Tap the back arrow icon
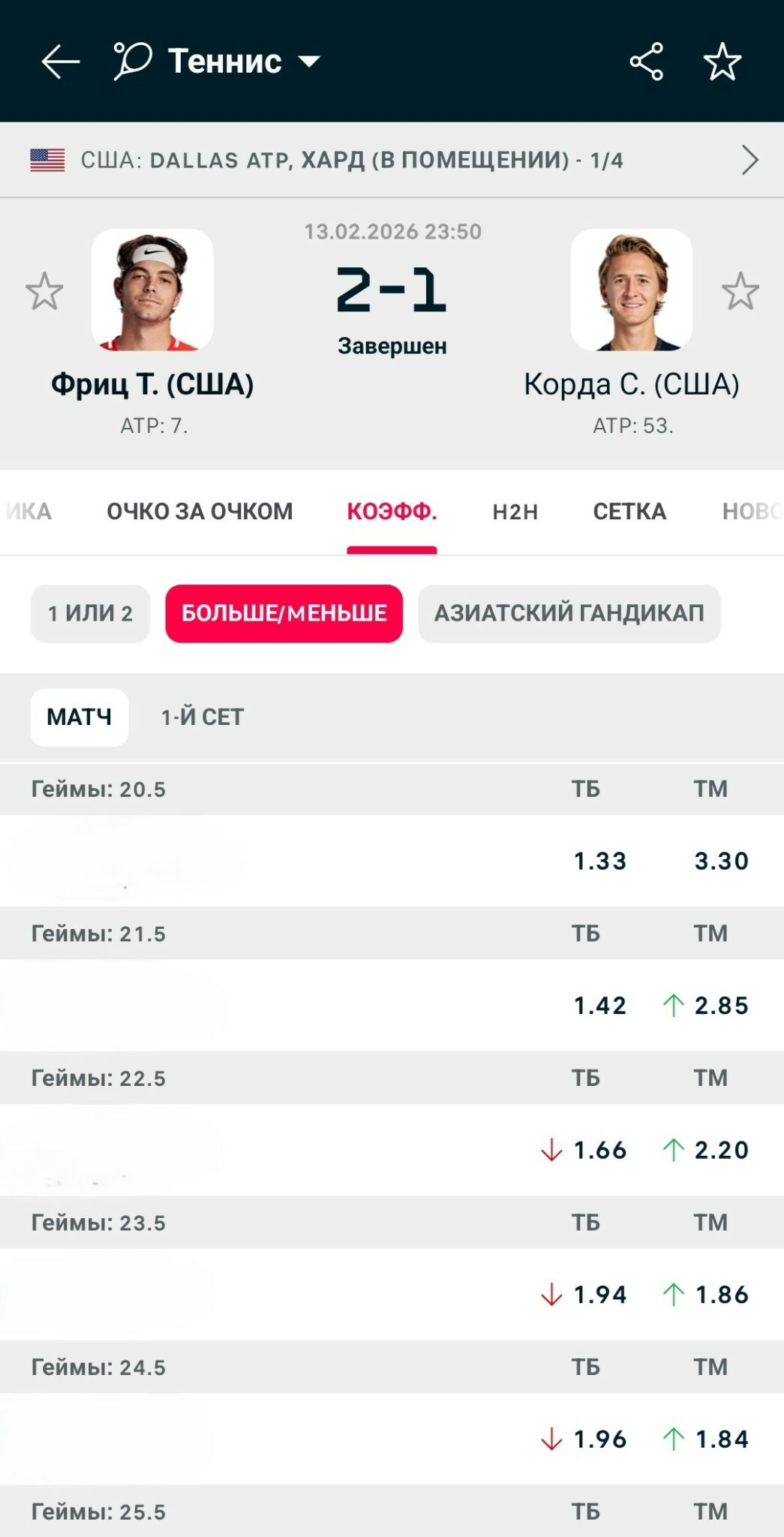This screenshot has width=784, height=1537. (60, 62)
